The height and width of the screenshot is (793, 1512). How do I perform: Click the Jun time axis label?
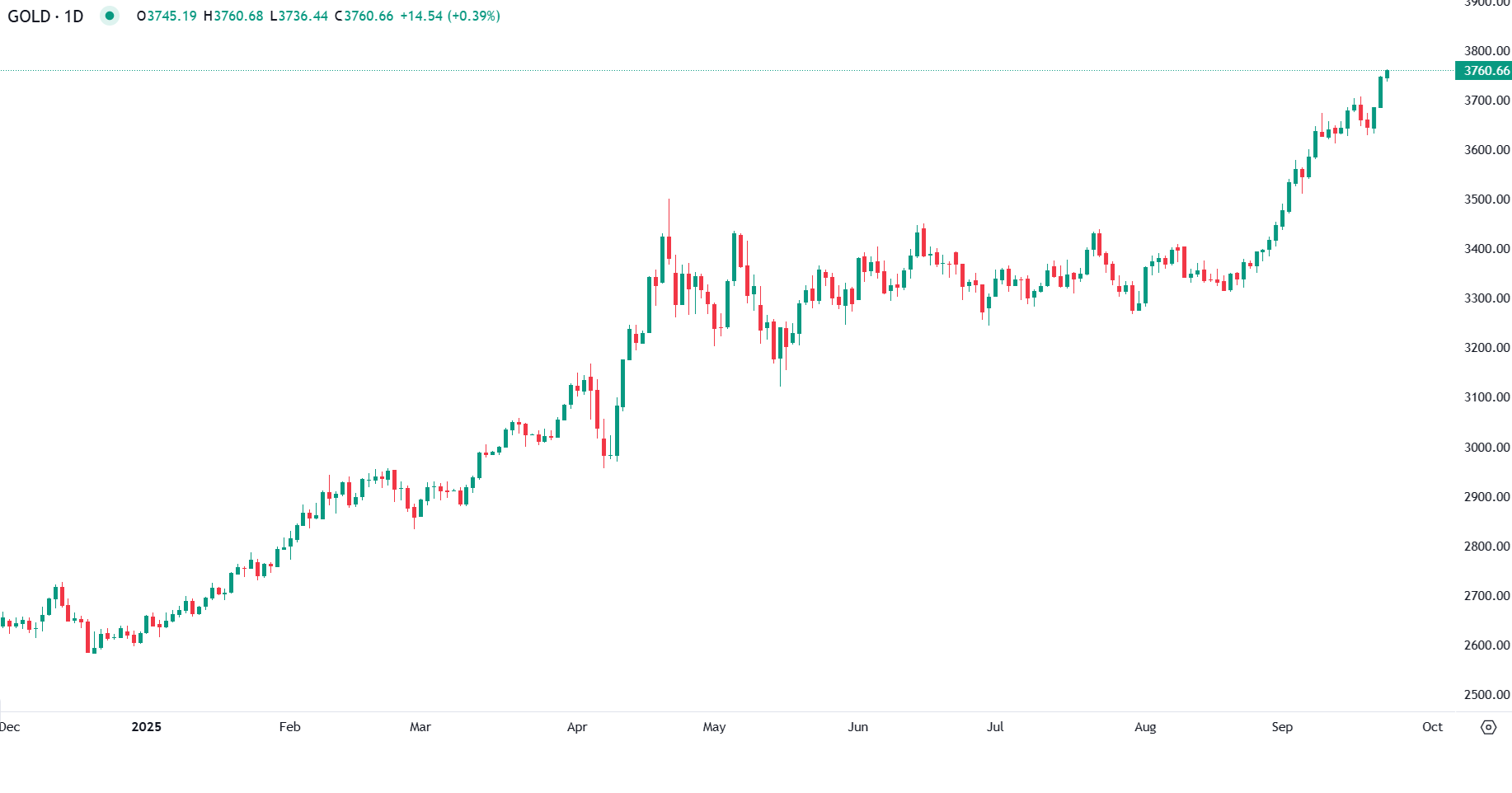pyautogui.click(x=858, y=727)
